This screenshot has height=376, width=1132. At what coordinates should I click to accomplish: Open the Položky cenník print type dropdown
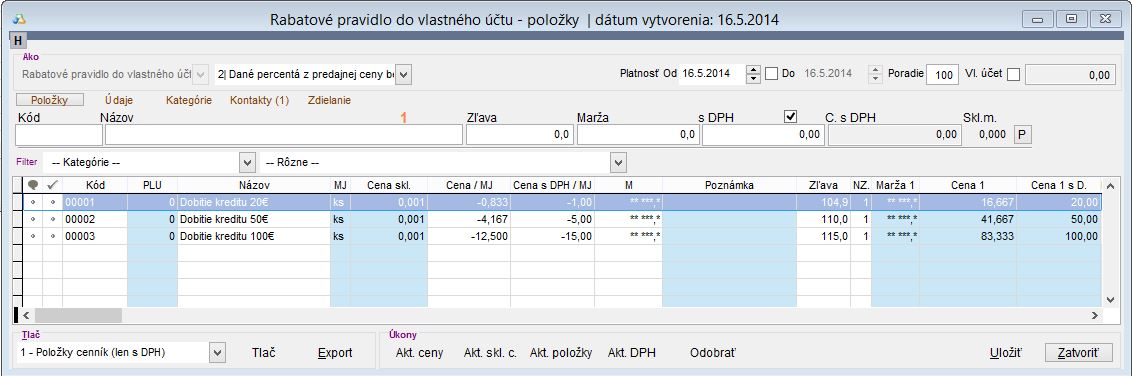tap(217, 352)
